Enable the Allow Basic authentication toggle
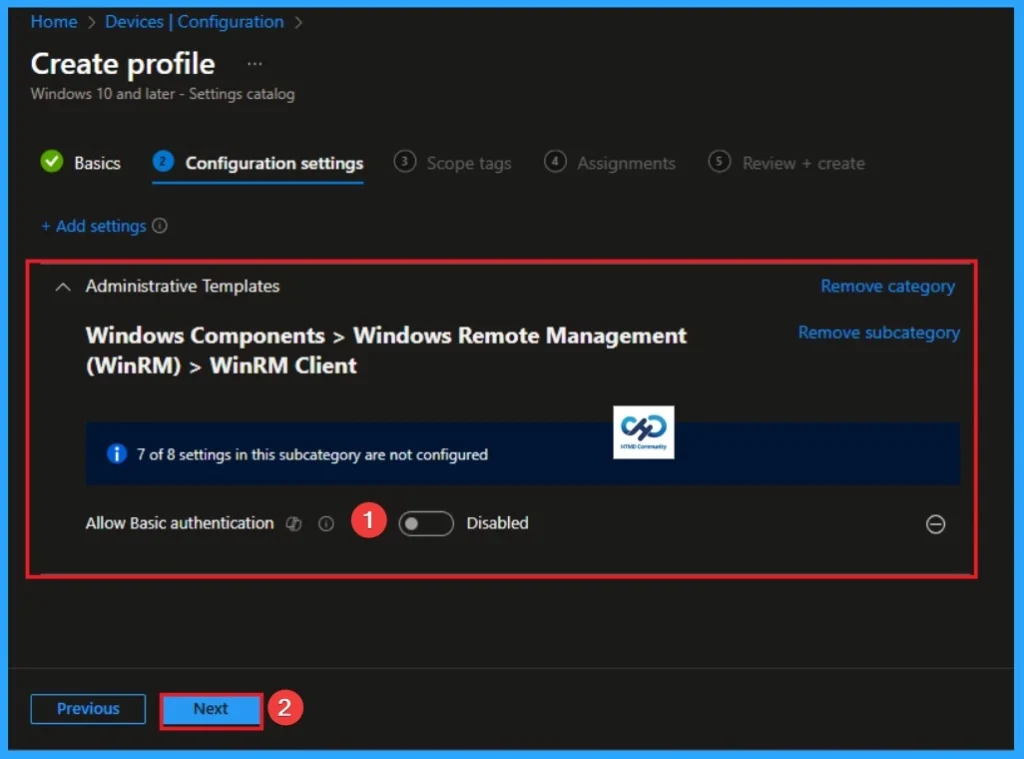Image resolution: width=1024 pixels, height=759 pixels. [426, 523]
